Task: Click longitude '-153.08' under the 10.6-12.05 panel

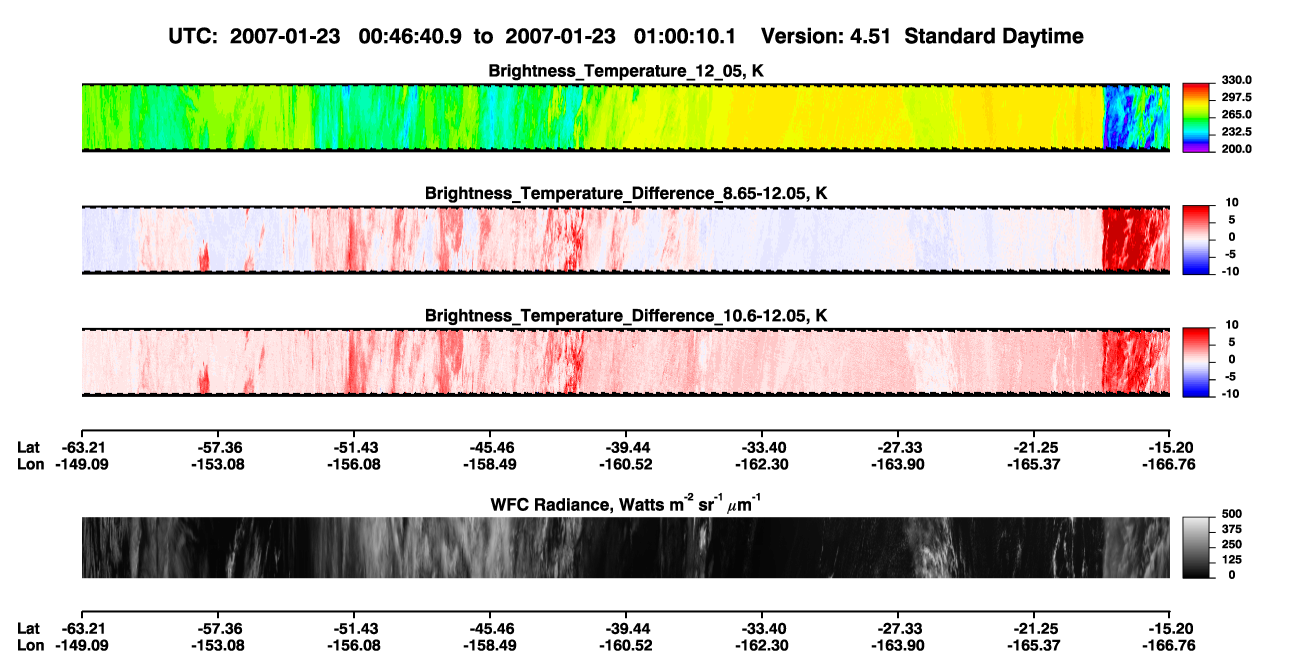Action: [x=217, y=464]
